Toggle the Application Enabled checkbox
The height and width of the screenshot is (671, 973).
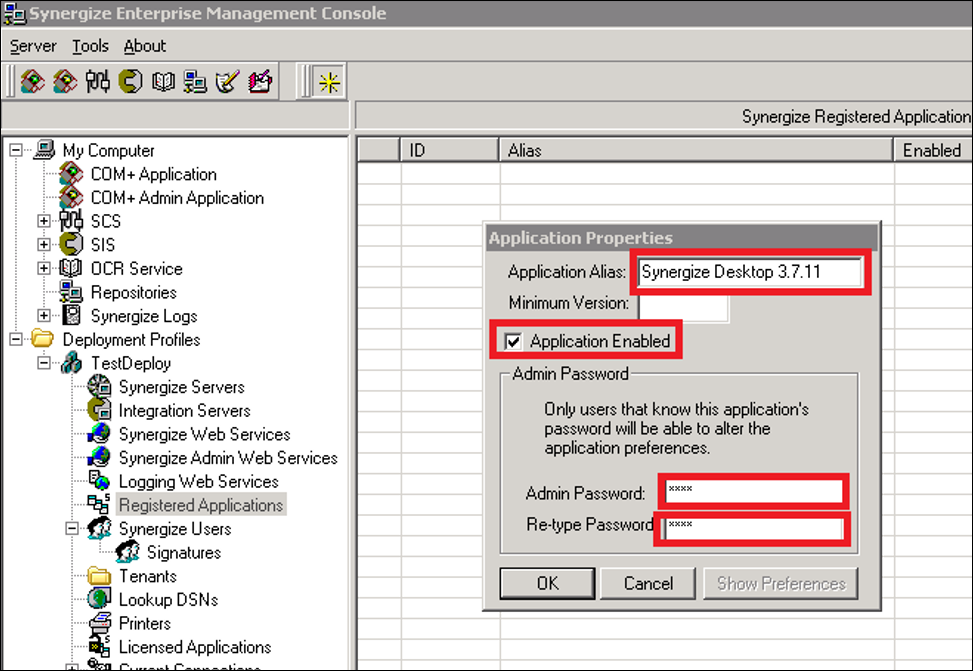click(514, 342)
